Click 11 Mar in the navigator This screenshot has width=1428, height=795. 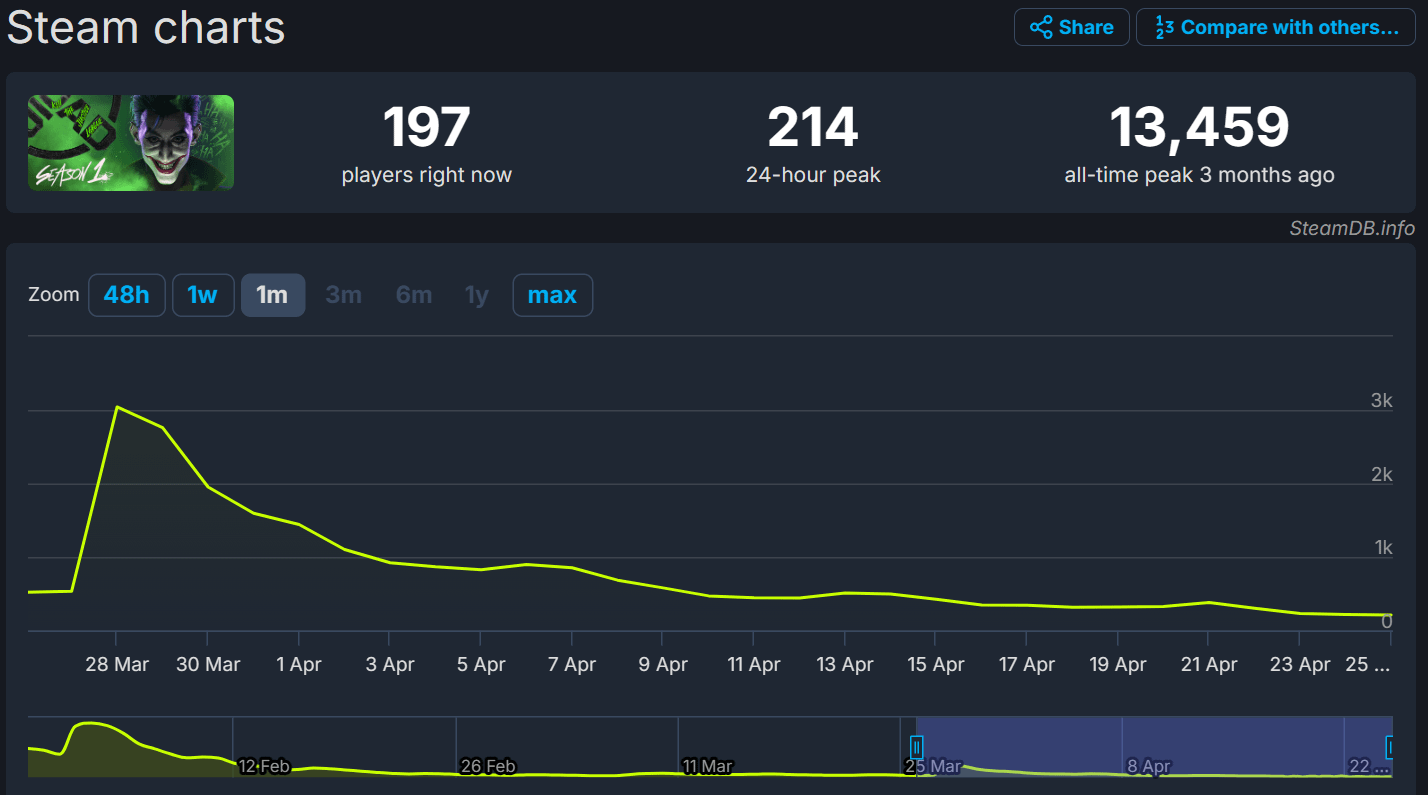pyautogui.click(x=708, y=767)
